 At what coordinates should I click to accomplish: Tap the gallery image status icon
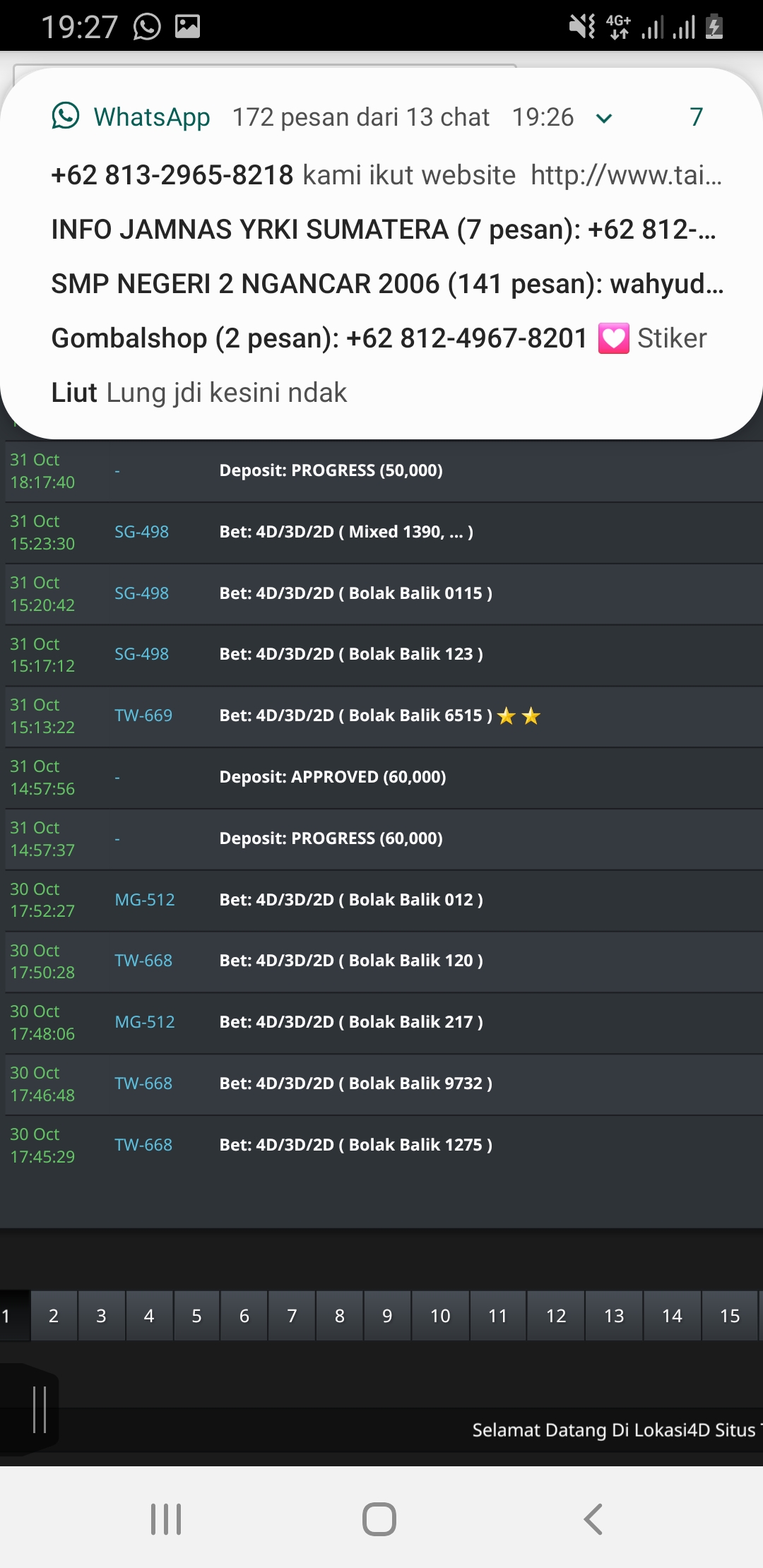[x=188, y=27]
